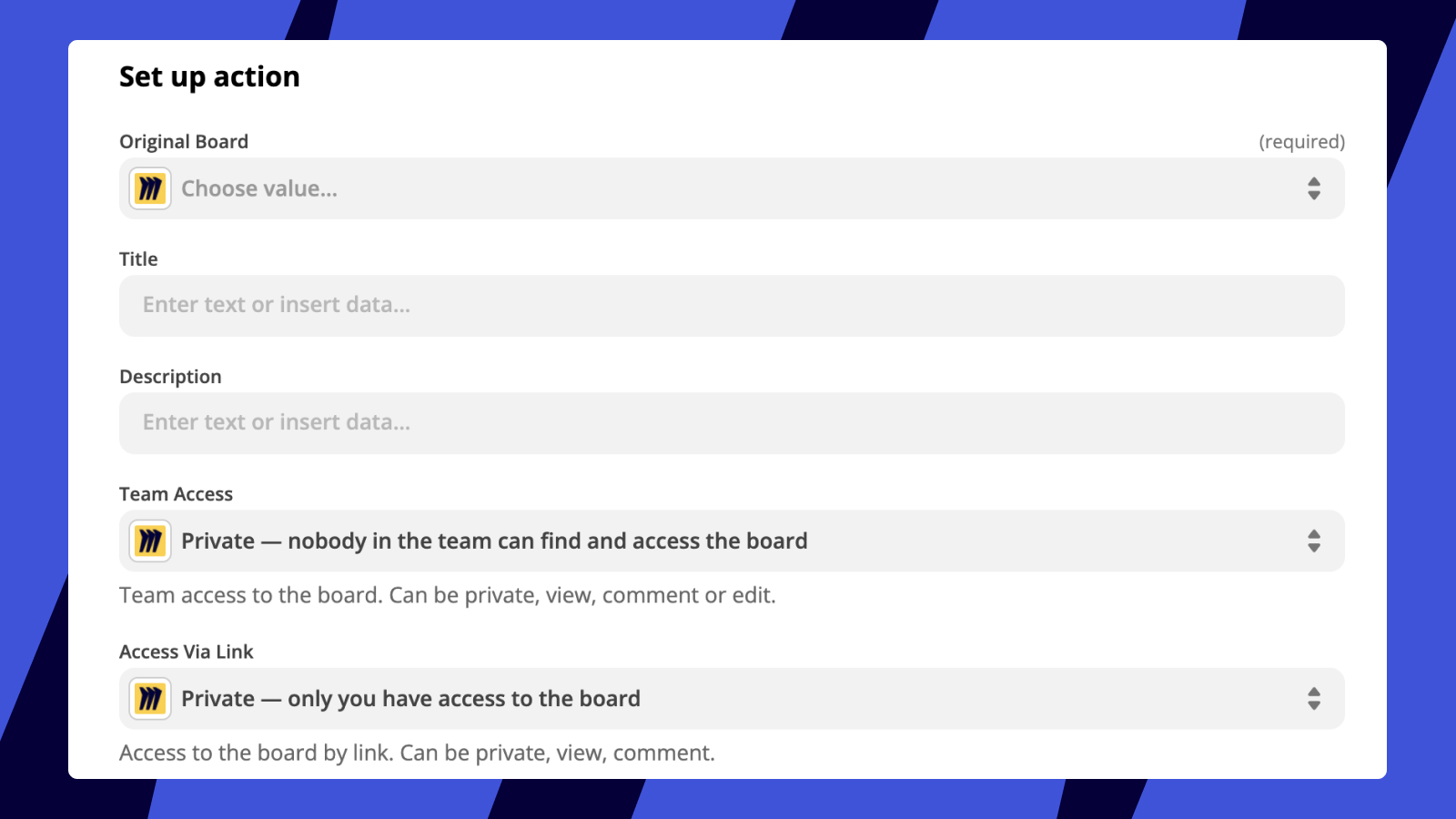Click the Miro icon in Team Access field
The height and width of the screenshot is (819, 1456).
pyautogui.click(x=150, y=541)
